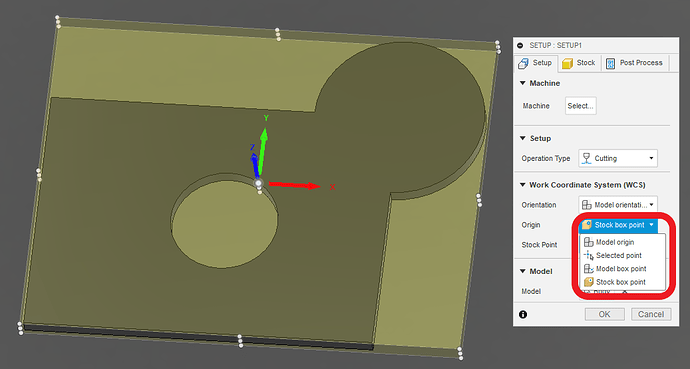The height and width of the screenshot is (369, 690).
Task: Click the red X axis arrow
Action: pyautogui.click(x=294, y=185)
